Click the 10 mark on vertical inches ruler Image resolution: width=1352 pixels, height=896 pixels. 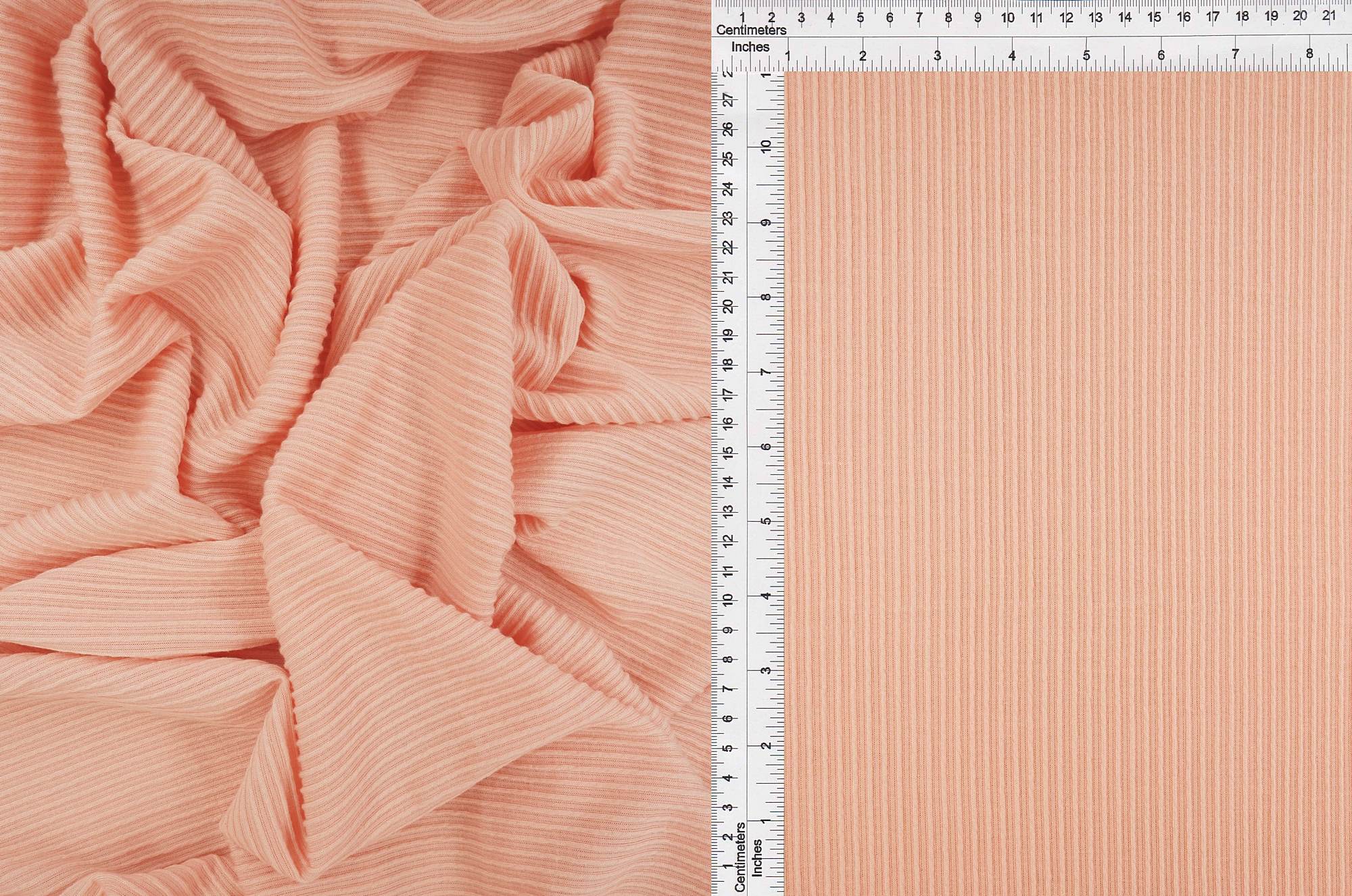click(x=766, y=146)
